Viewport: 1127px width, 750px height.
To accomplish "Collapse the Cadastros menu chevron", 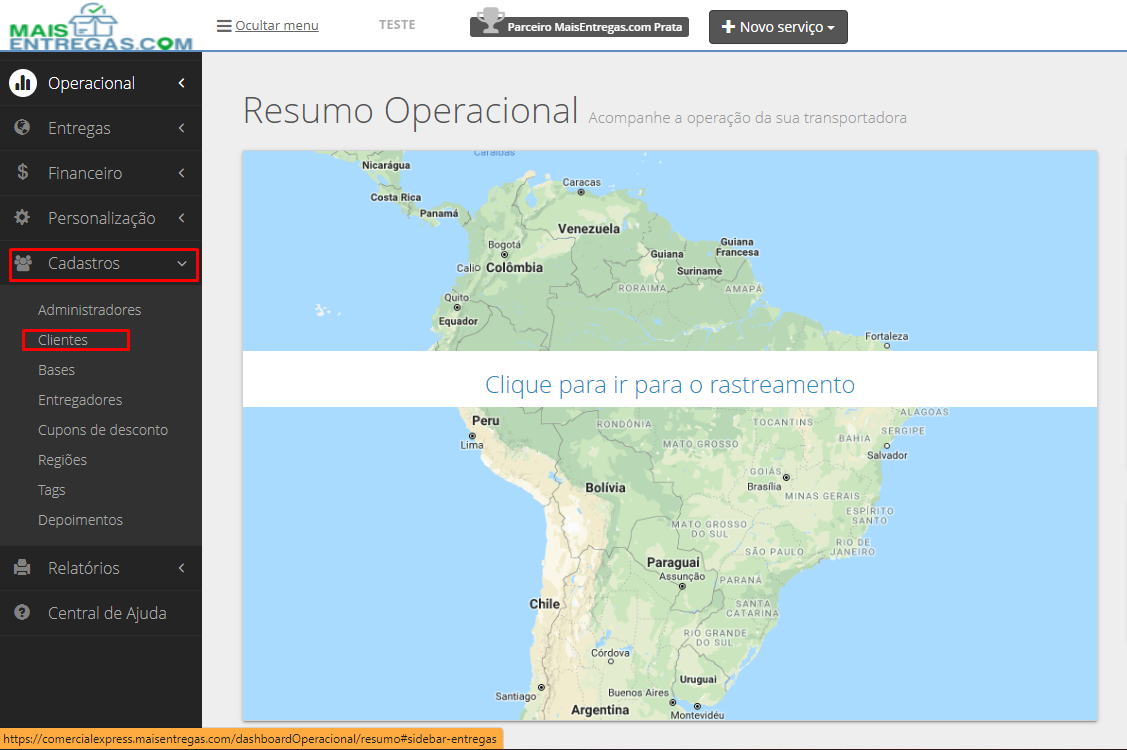I will point(182,264).
